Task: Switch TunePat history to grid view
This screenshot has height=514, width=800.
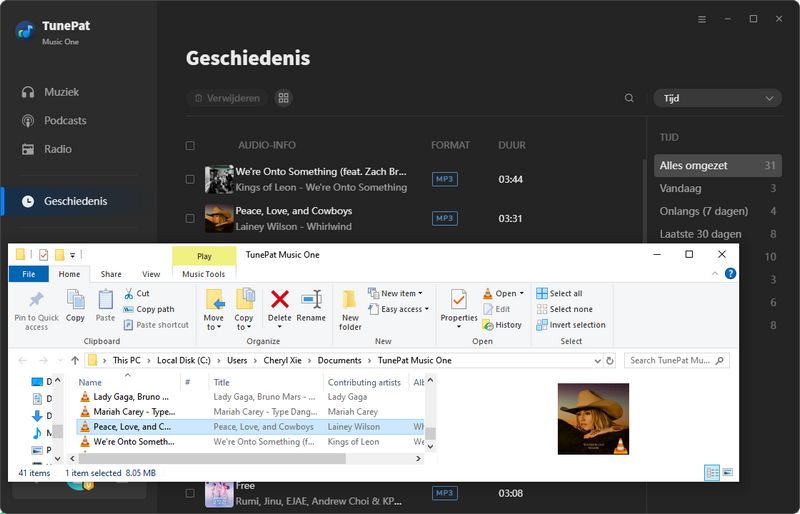Action: (x=284, y=98)
